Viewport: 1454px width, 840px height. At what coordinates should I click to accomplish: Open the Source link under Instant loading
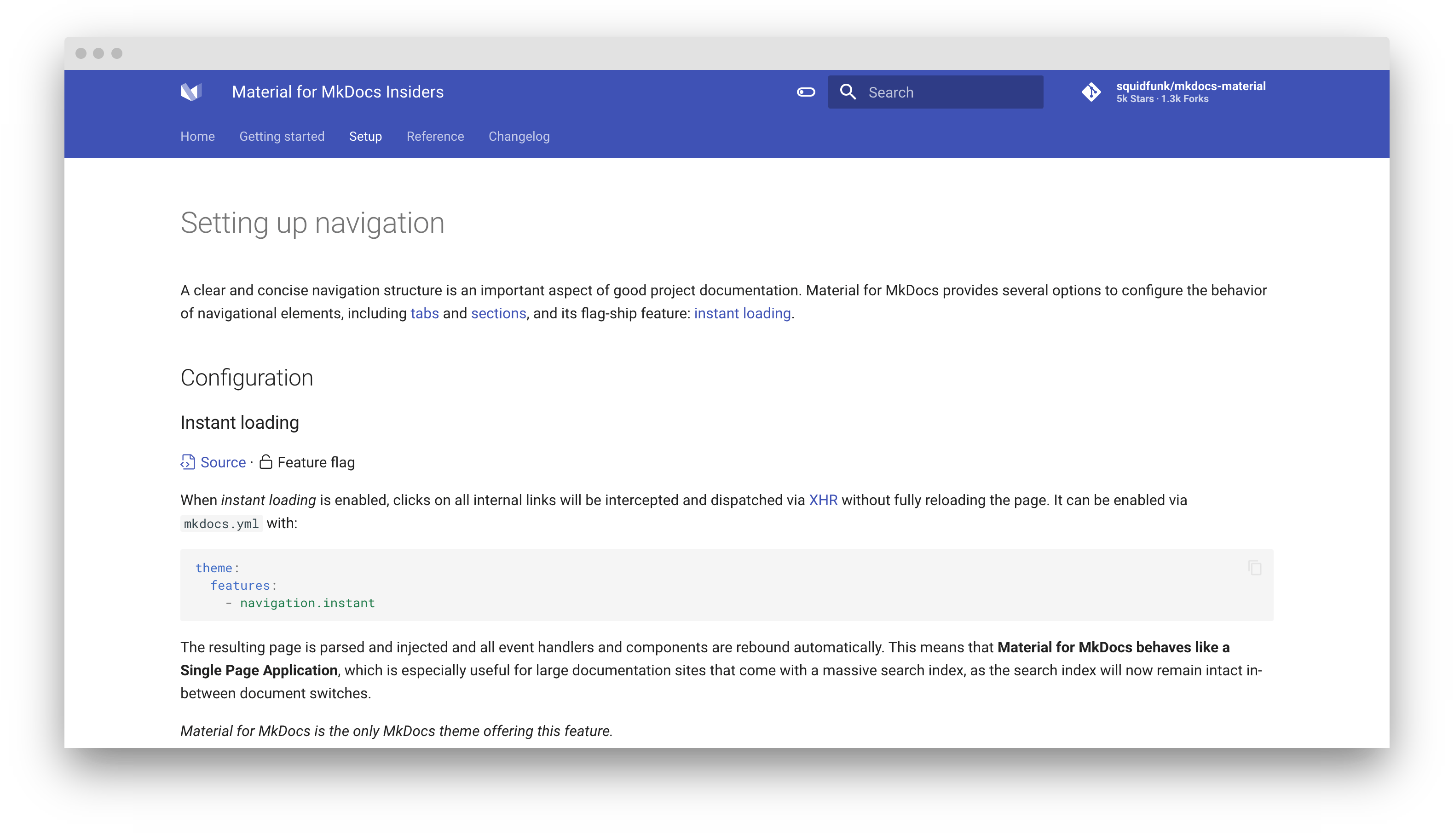coord(223,463)
